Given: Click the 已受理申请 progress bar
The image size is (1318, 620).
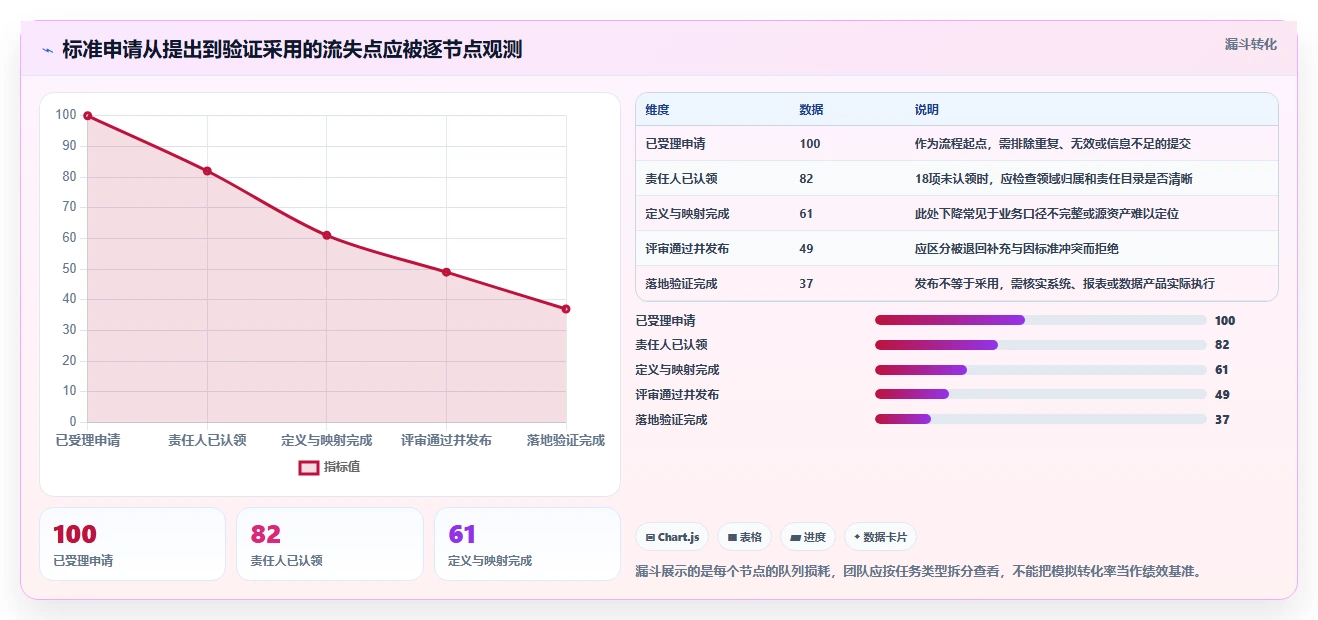Looking at the screenshot, I should (x=1040, y=320).
